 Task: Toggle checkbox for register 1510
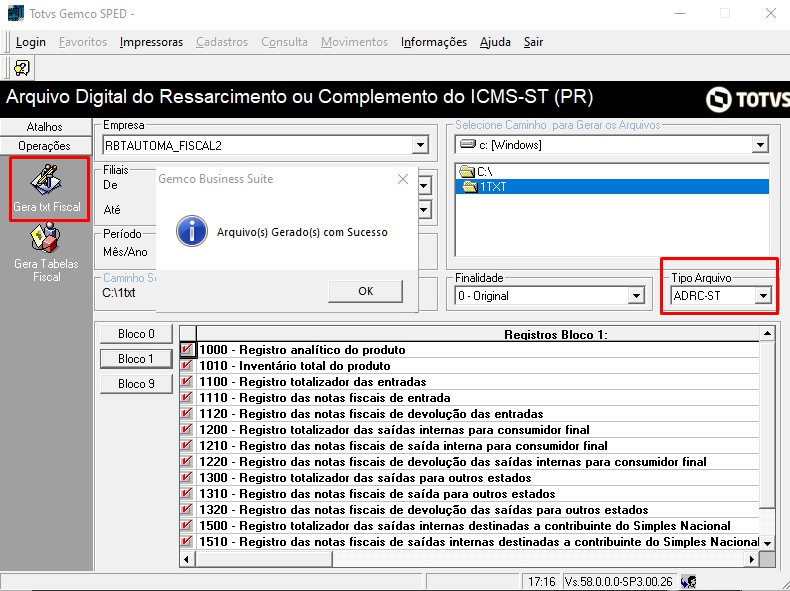pos(186,542)
